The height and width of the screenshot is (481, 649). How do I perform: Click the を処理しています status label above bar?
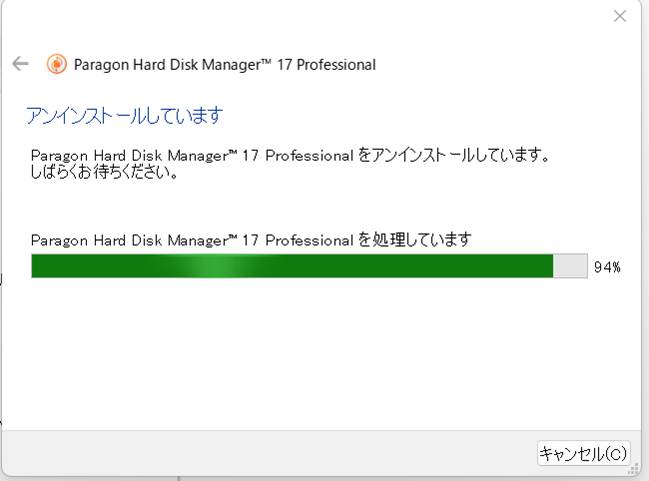tap(414, 240)
